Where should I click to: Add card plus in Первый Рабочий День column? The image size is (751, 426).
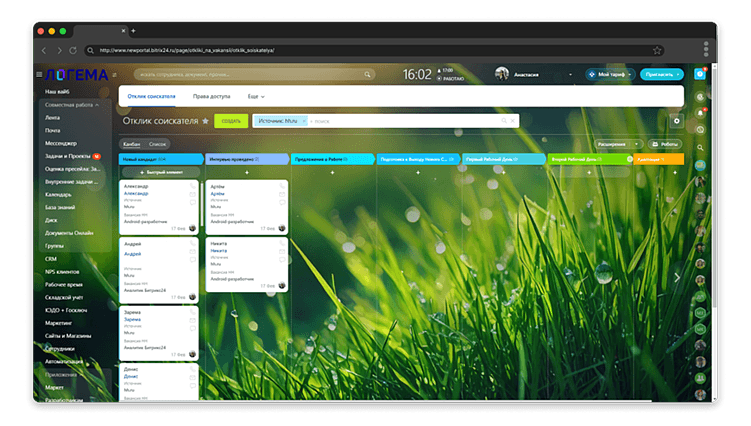coord(503,173)
